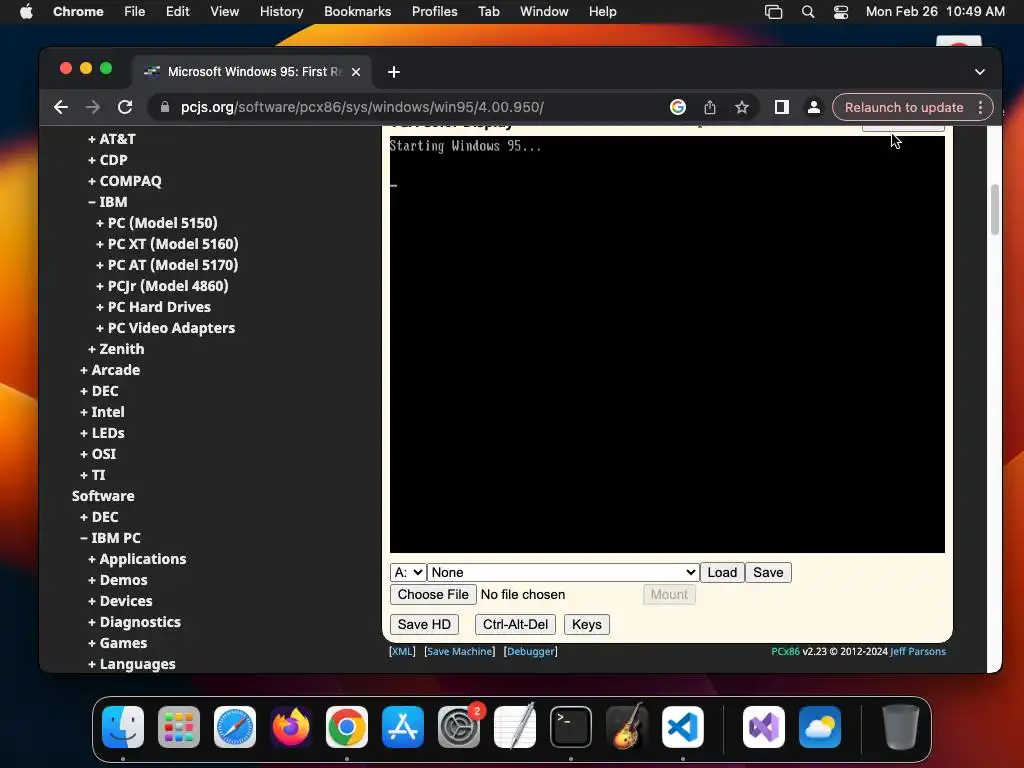
Task: Open the History menu
Action: pyautogui.click(x=281, y=12)
